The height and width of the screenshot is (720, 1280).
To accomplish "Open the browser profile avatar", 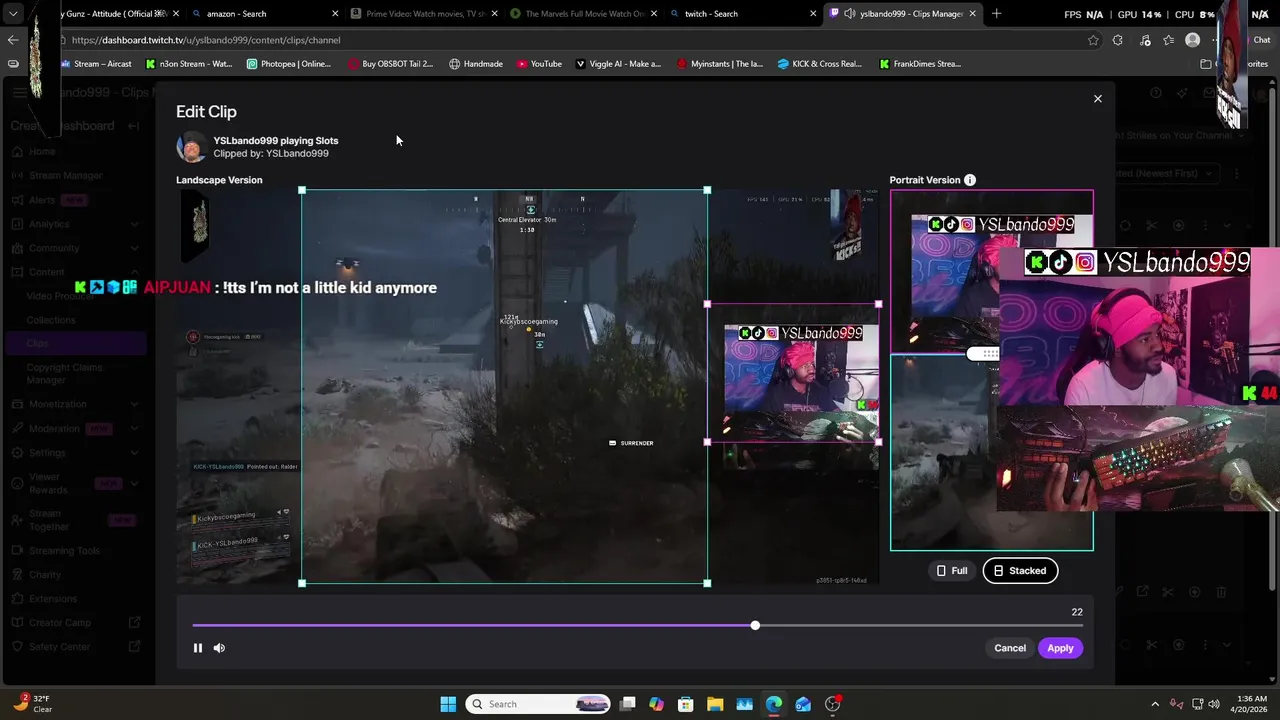I will pos(1192,40).
